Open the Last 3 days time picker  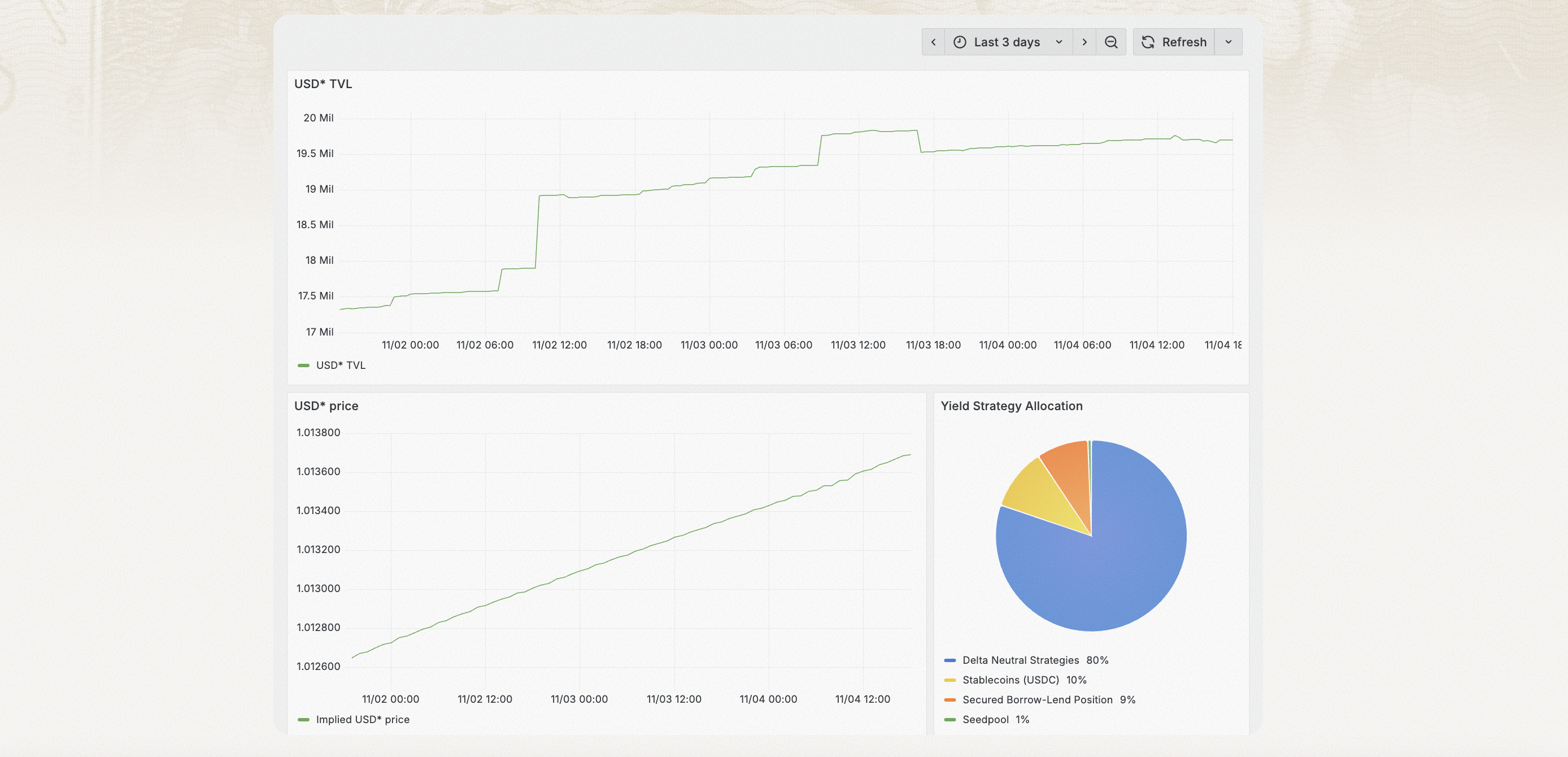(x=1006, y=42)
